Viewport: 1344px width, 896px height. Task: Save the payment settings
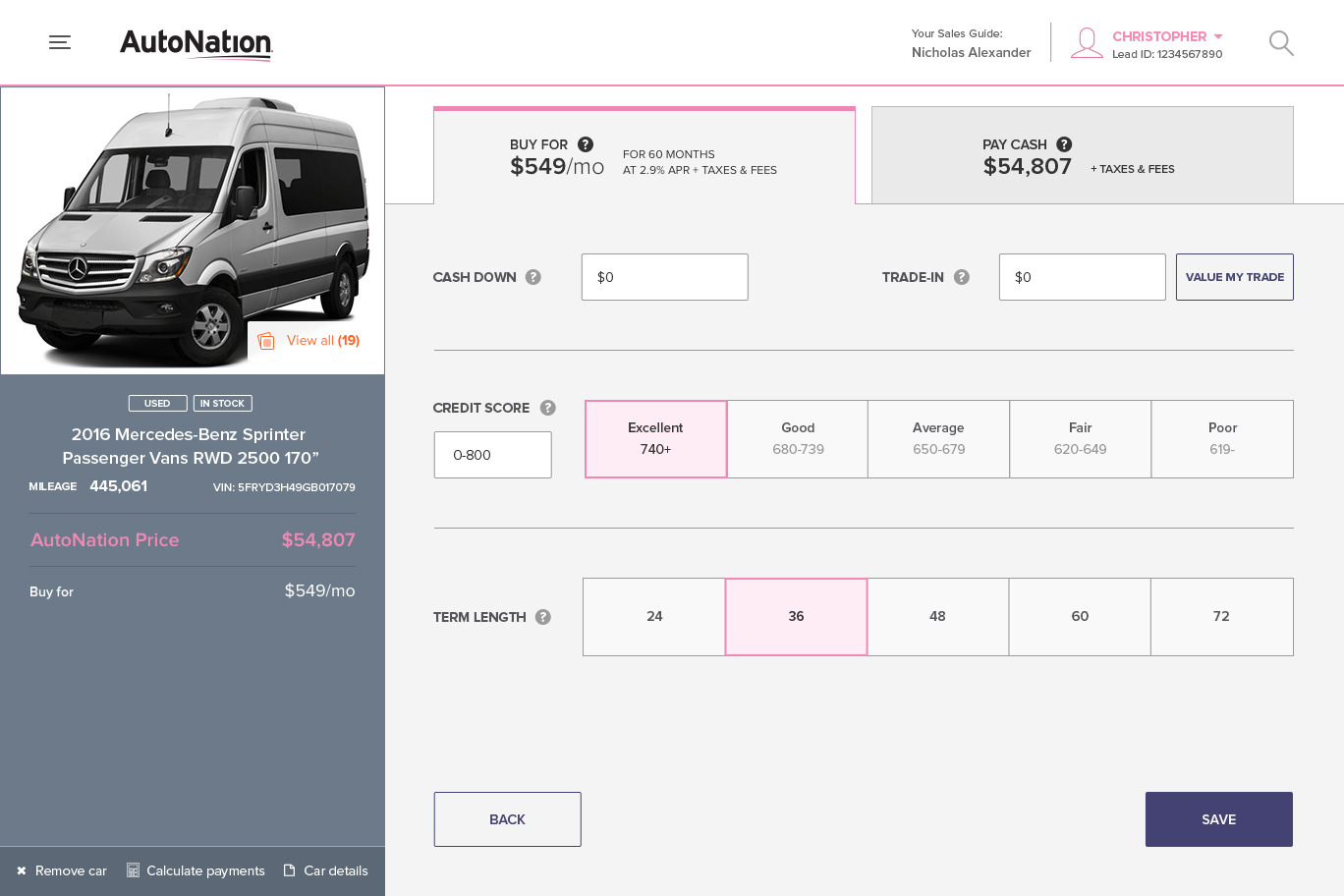1219,819
